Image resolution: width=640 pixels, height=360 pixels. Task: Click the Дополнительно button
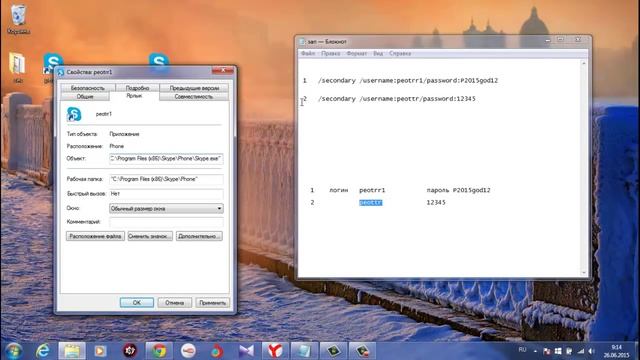coord(199,236)
